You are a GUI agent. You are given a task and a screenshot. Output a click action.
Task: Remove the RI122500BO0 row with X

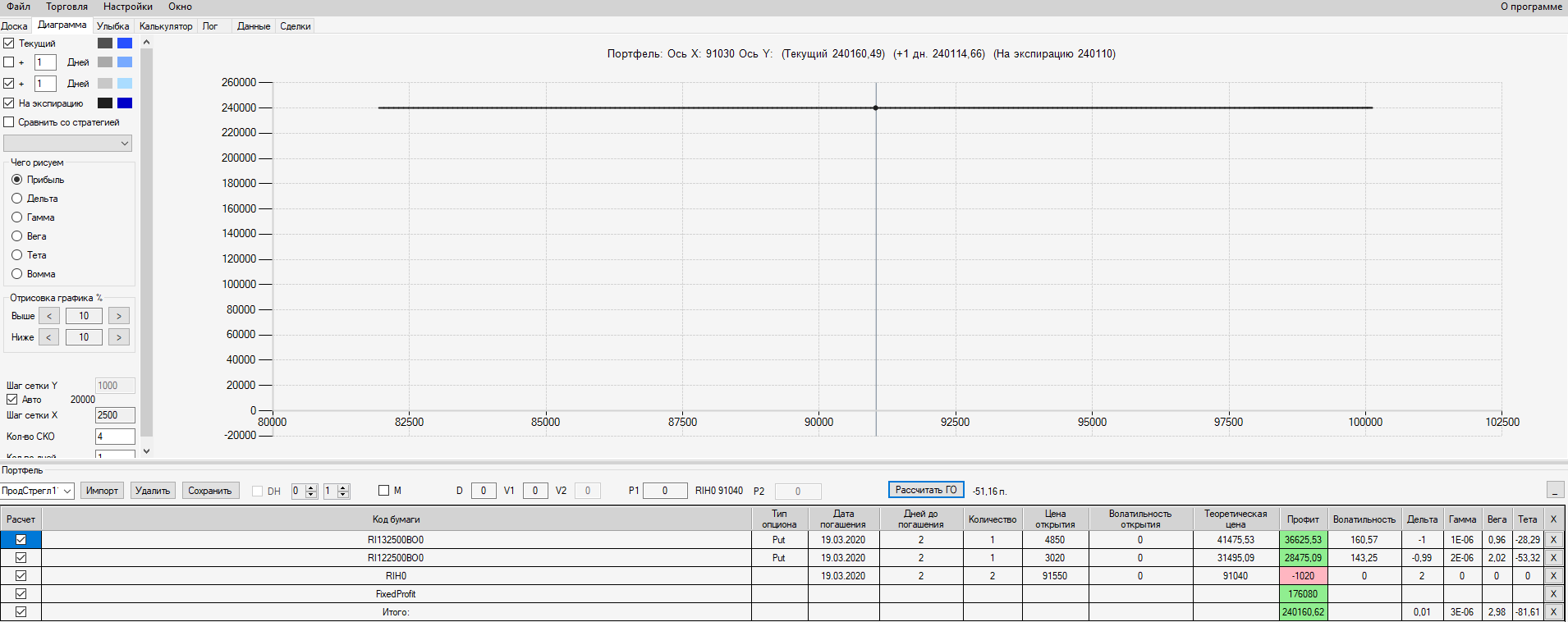point(1553,558)
